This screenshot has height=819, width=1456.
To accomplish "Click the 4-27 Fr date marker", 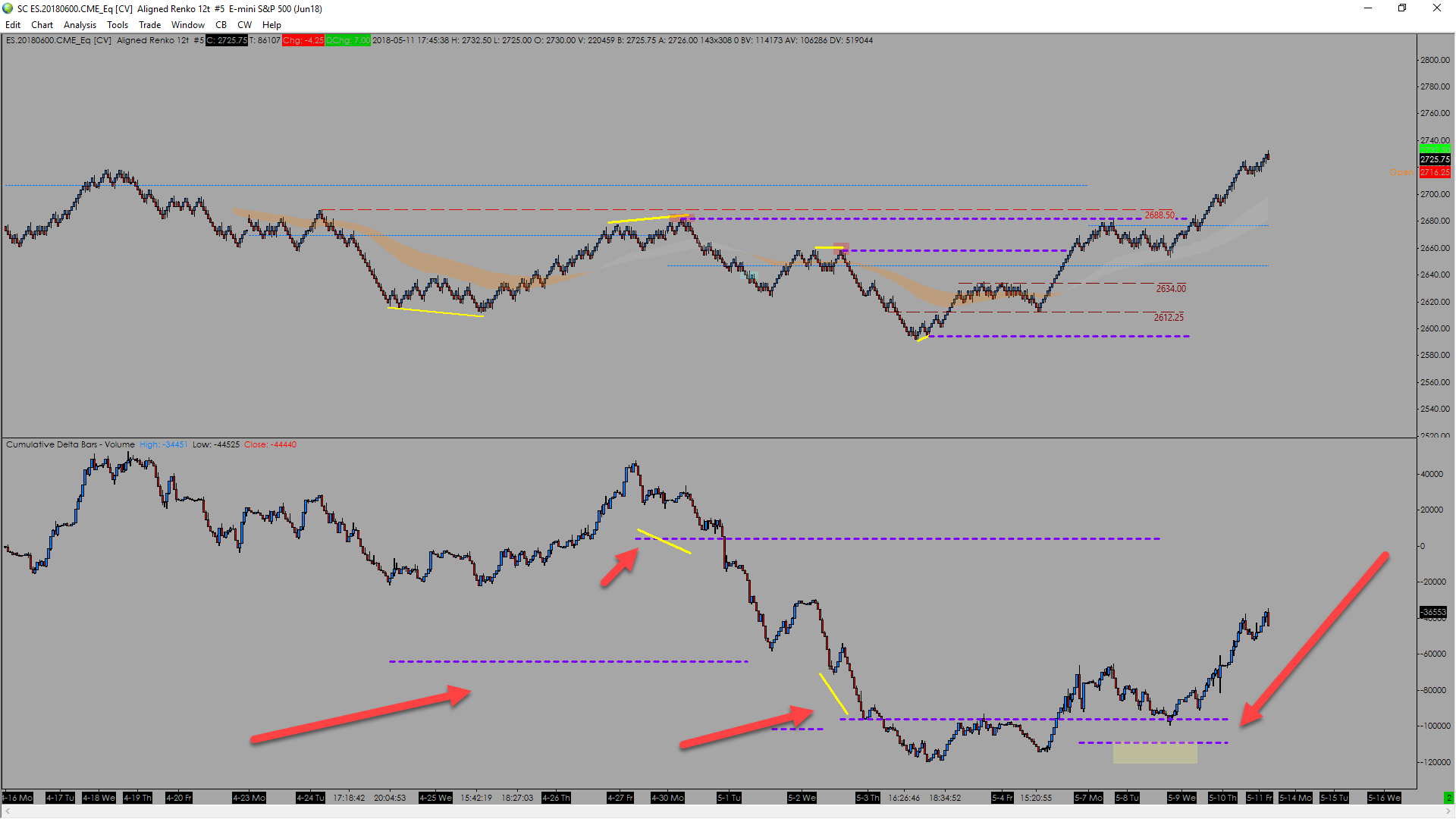I will click(620, 798).
